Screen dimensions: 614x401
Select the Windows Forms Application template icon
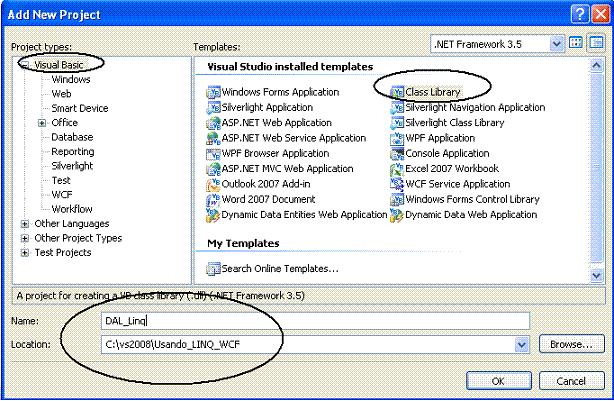(213, 92)
